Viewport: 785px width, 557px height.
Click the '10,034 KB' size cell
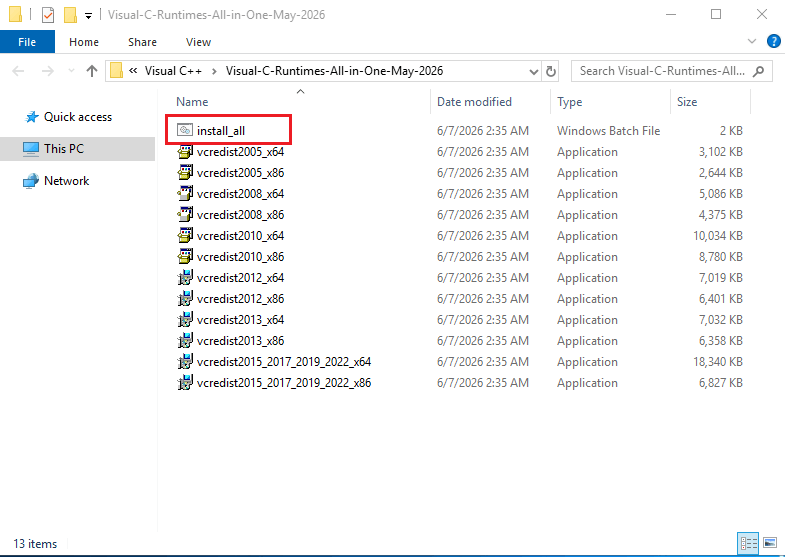[x=718, y=236]
